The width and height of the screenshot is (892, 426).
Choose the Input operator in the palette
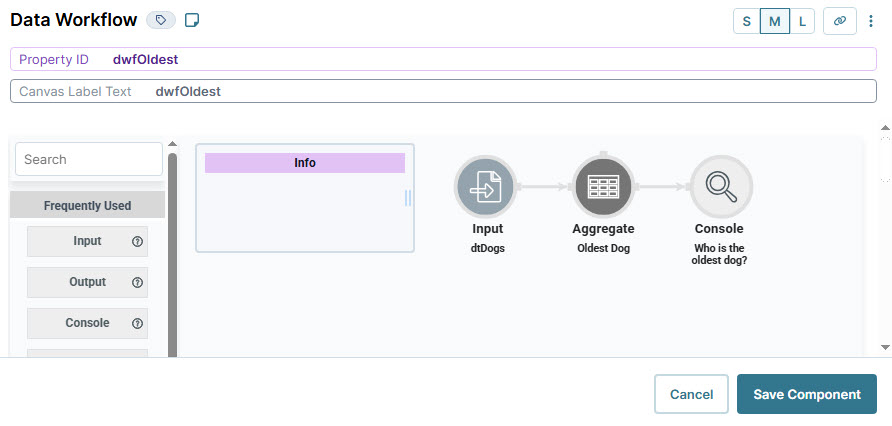(x=87, y=241)
